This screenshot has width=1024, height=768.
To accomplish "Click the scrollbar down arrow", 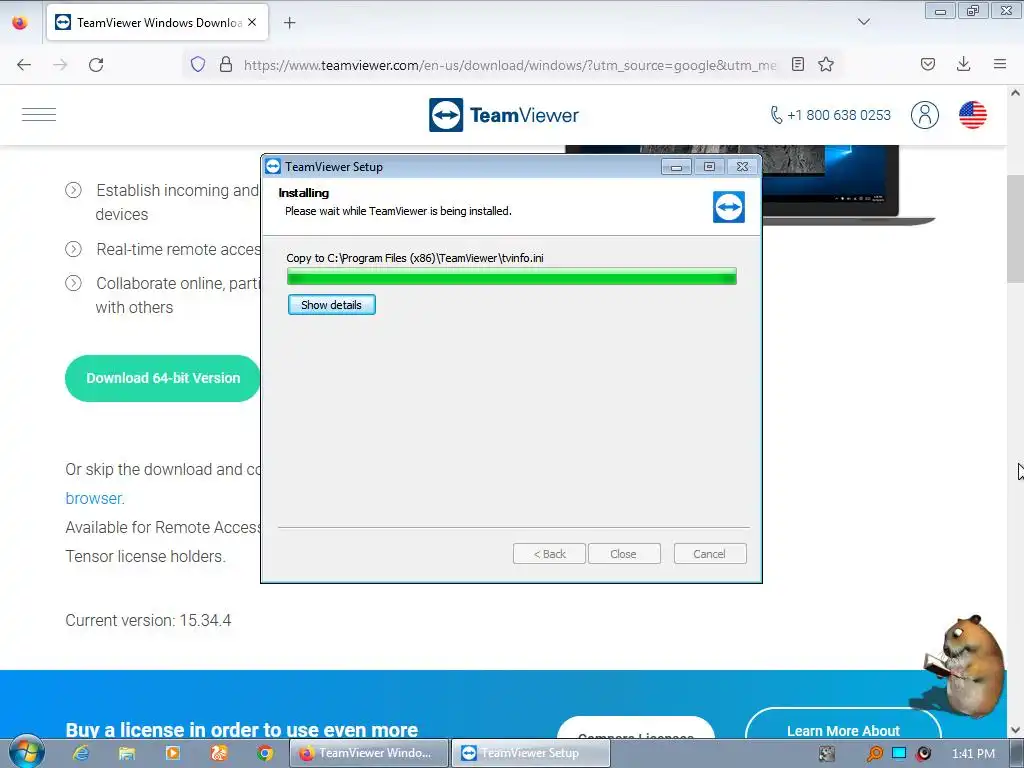I will point(1015,730).
